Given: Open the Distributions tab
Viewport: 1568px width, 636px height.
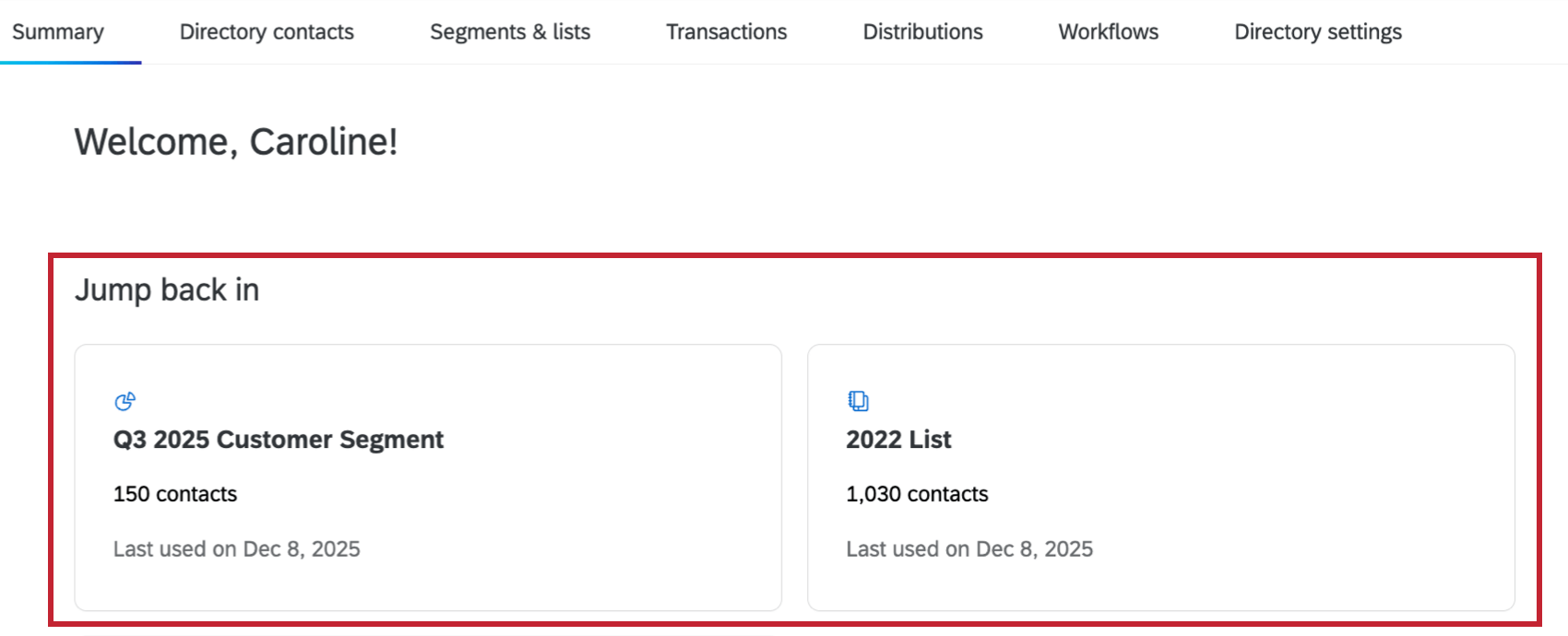Looking at the screenshot, I should pos(922,31).
